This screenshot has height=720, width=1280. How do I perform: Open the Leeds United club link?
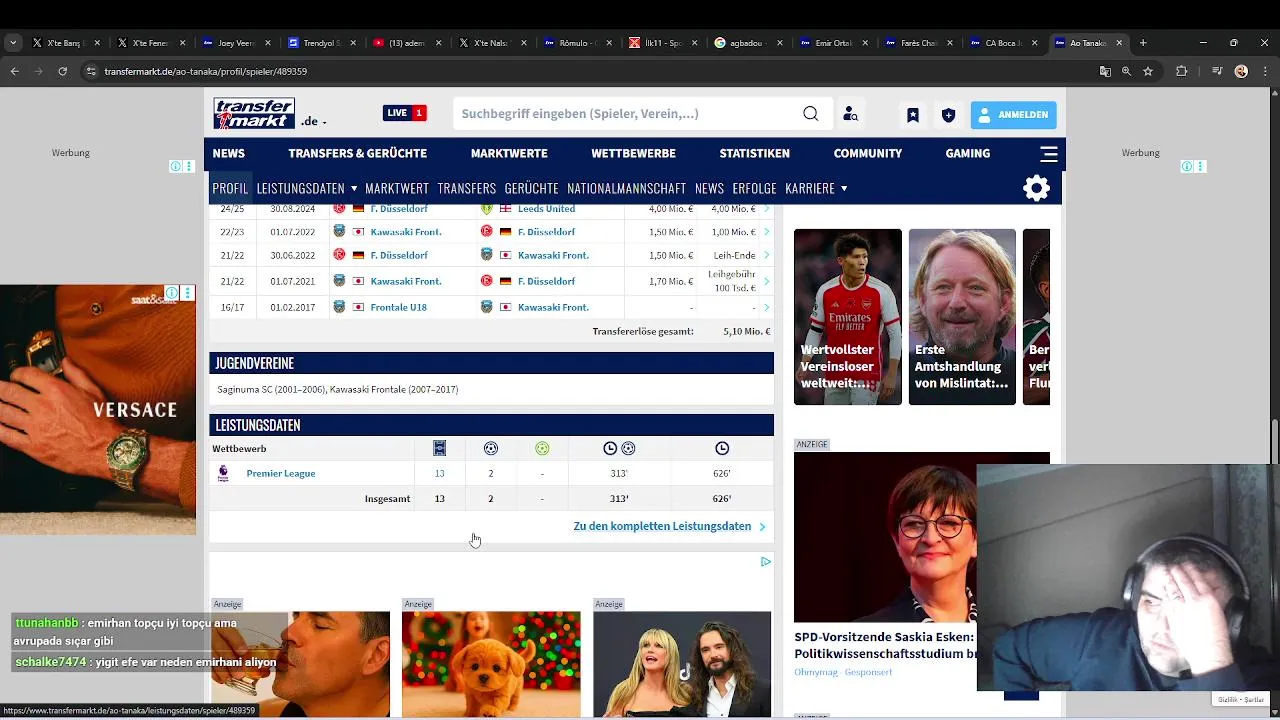[x=546, y=209]
